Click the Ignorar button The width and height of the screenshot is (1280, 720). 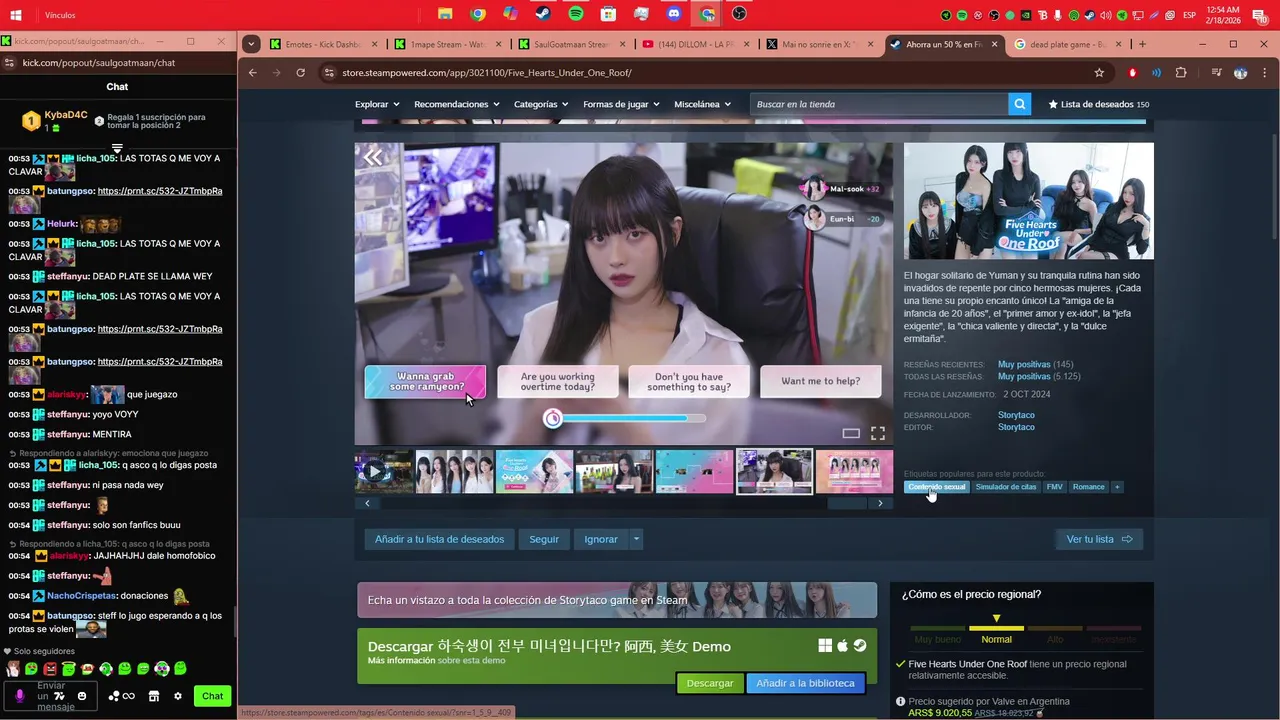pos(601,539)
